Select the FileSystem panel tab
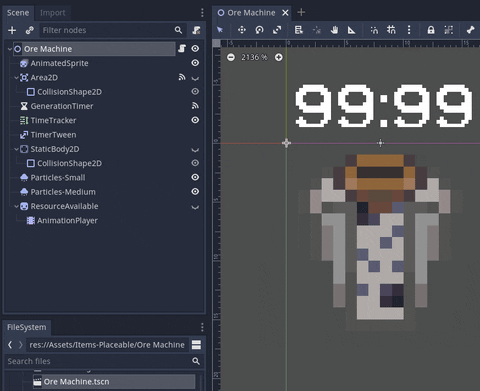Image resolution: width=480 pixels, height=391 pixels. (x=27, y=327)
